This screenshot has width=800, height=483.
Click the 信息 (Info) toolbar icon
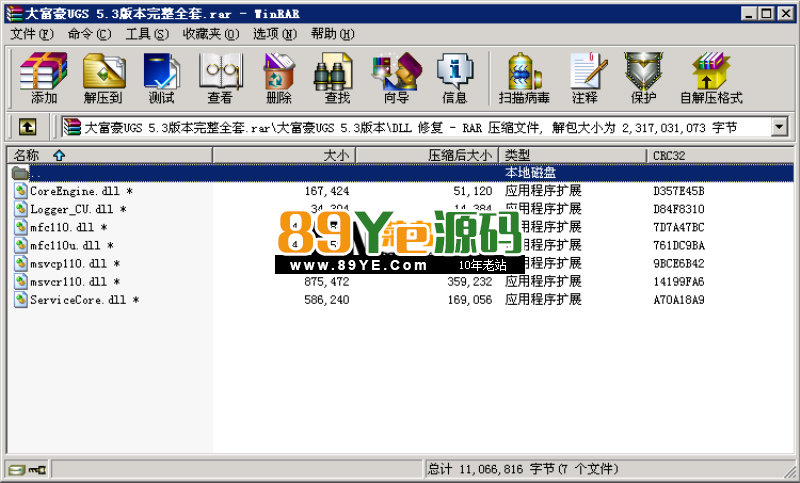[455, 71]
